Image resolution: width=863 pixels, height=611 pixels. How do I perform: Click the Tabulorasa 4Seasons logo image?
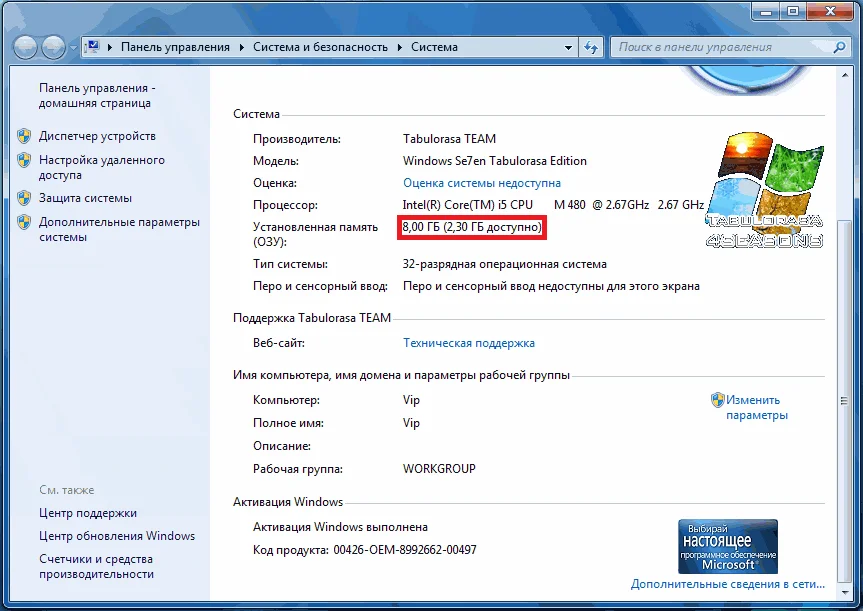point(764,190)
